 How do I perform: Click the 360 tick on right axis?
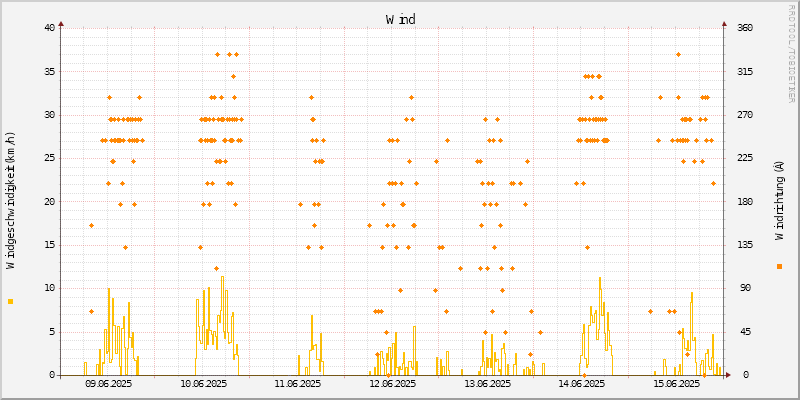click(x=745, y=28)
